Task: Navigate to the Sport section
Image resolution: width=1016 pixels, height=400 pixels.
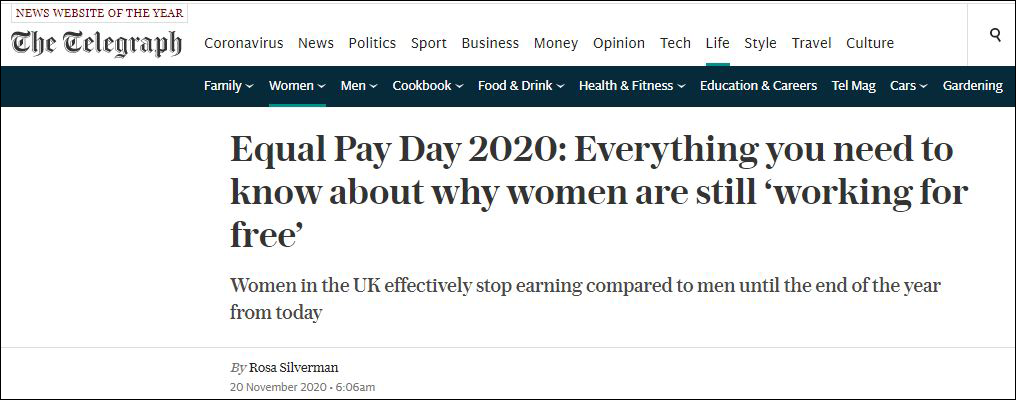Action: point(429,43)
